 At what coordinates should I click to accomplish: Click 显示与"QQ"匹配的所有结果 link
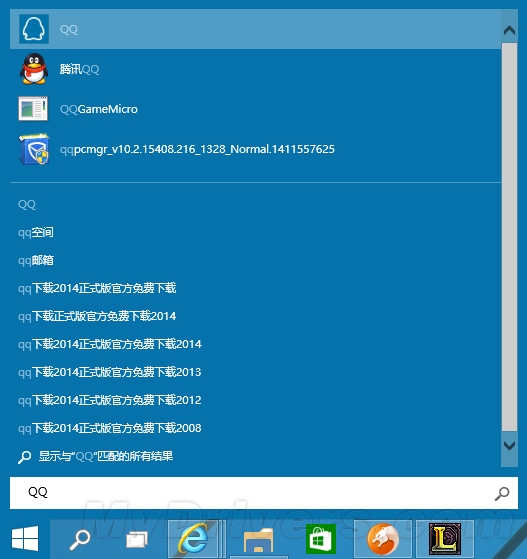pos(106,456)
